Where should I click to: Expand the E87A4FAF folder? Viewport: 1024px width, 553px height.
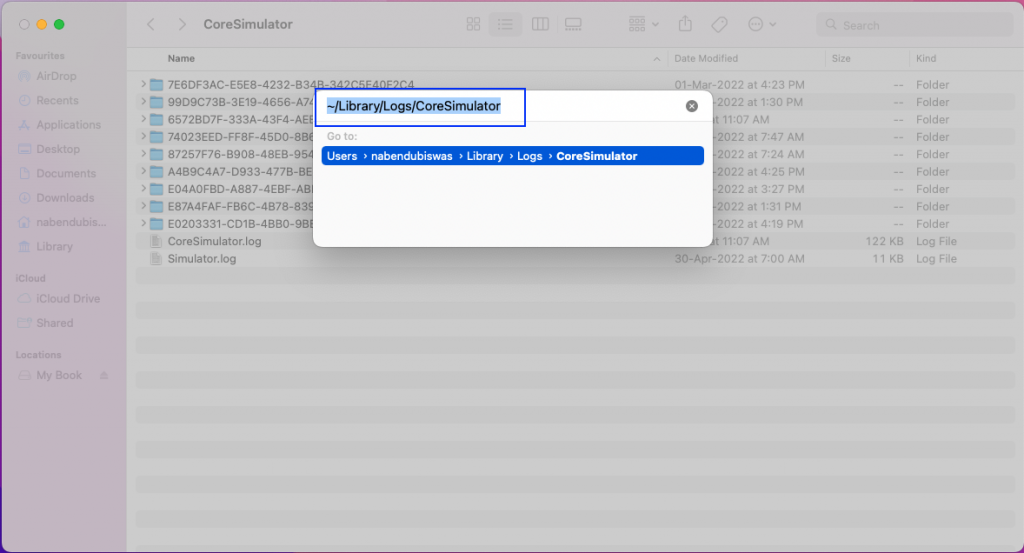point(143,206)
